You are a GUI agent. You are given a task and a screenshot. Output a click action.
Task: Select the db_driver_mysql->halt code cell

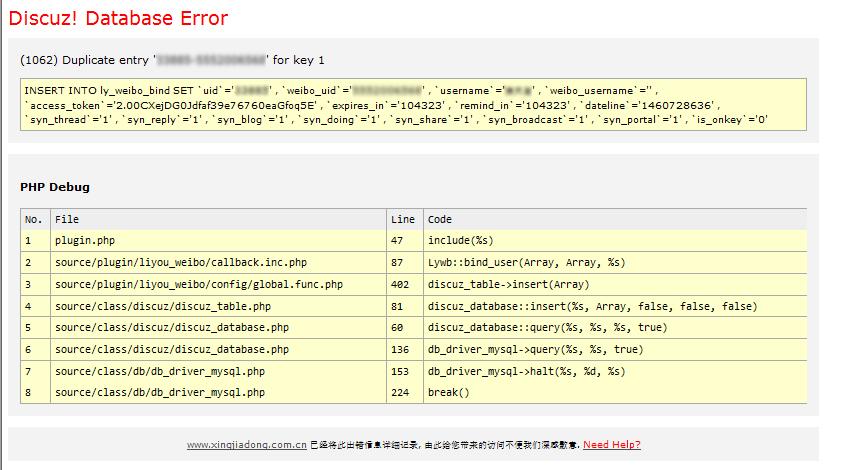point(615,372)
